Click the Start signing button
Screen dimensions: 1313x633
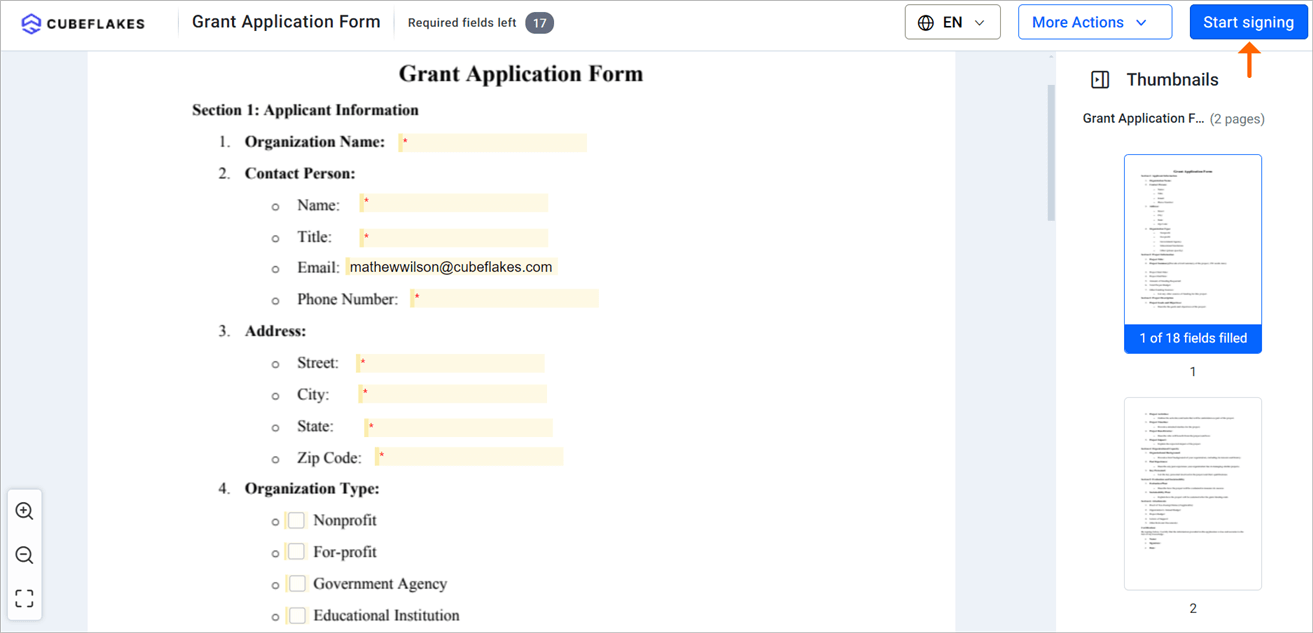[1248, 22]
